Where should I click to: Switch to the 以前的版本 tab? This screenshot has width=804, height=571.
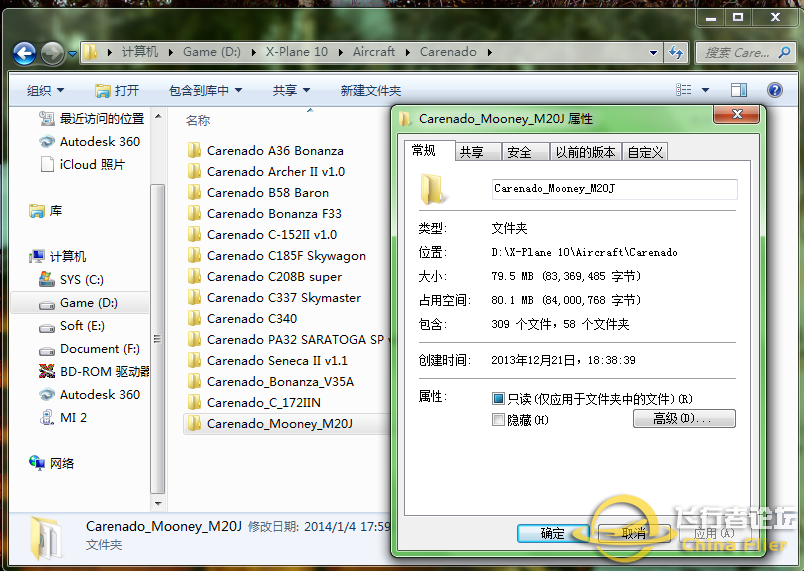(x=585, y=152)
